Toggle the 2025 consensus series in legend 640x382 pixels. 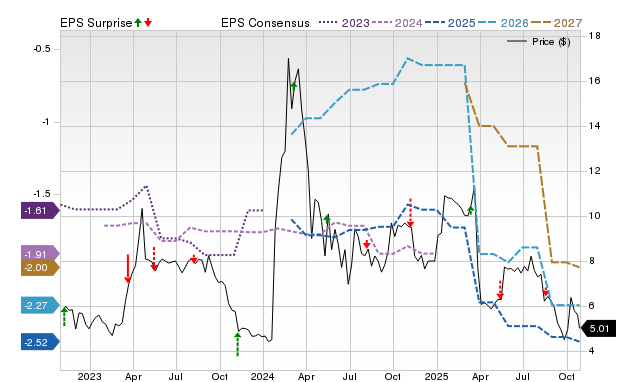click(450, 23)
